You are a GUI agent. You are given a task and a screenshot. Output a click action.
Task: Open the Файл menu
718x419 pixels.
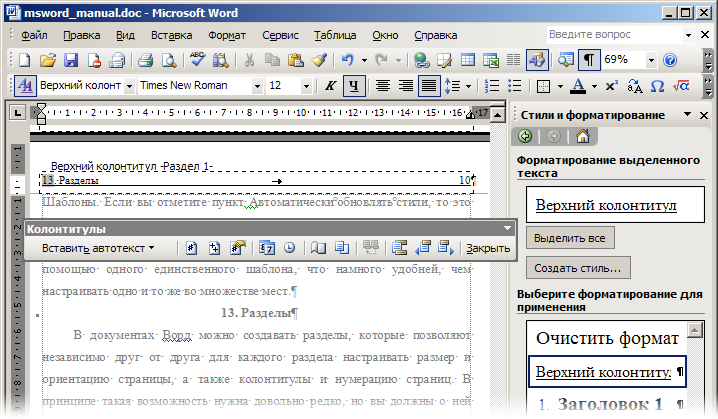pos(34,35)
